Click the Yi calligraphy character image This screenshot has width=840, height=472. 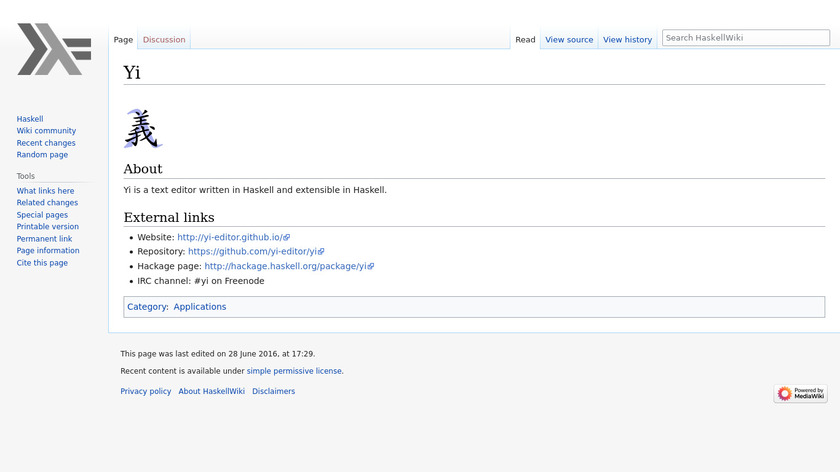coord(142,128)
